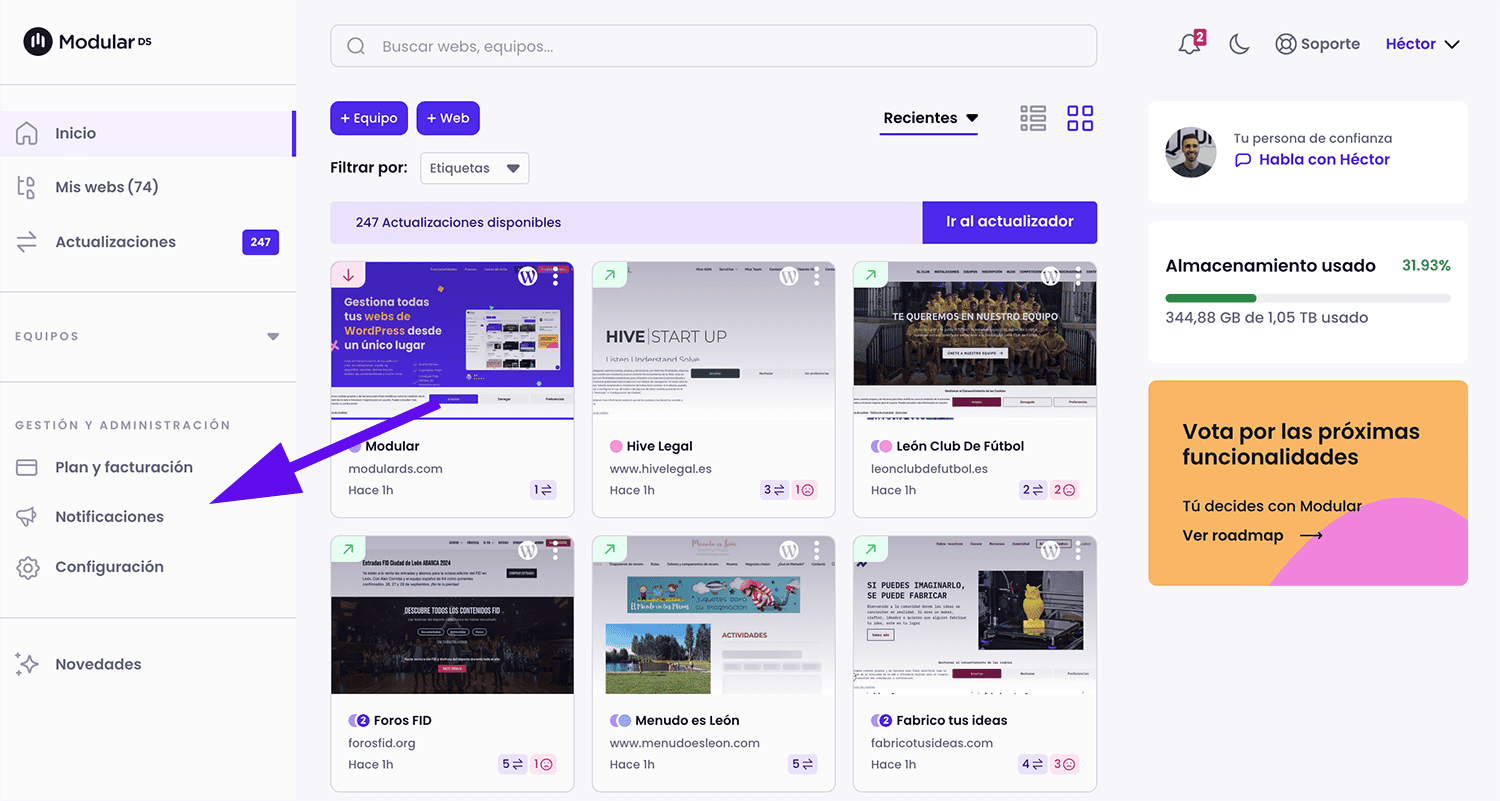
Task: Click the green up status icon on Foros FID card
Action: click(x=348, y=549)
